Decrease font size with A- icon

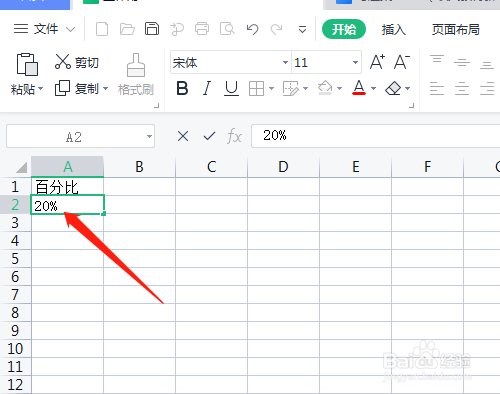[402, 62]
